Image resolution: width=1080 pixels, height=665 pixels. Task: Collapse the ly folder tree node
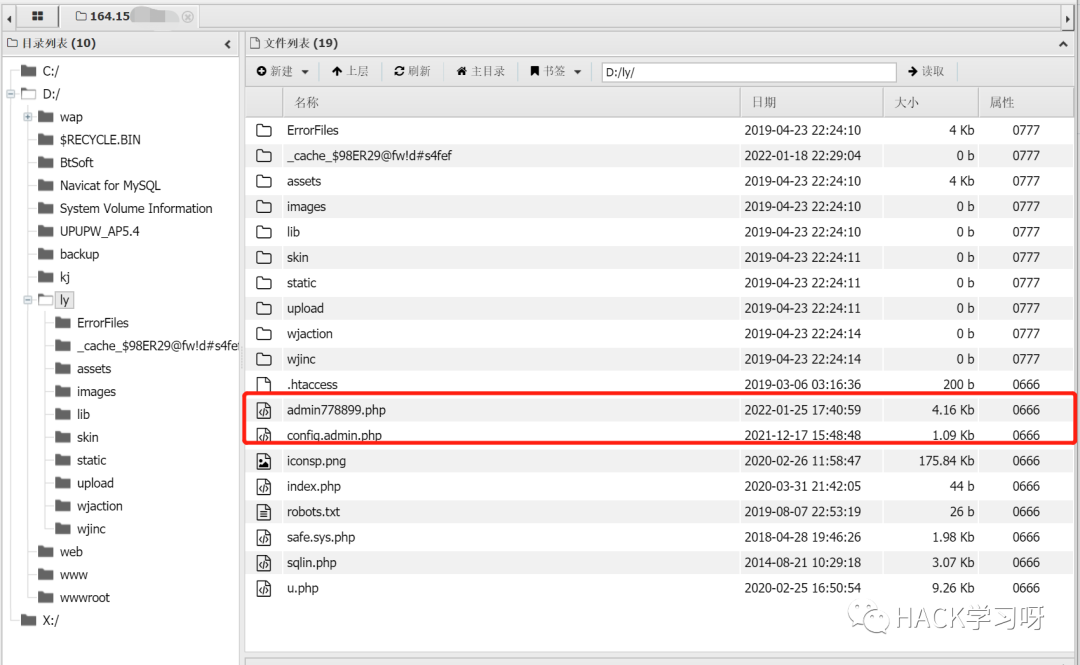[x=28, y=300]
